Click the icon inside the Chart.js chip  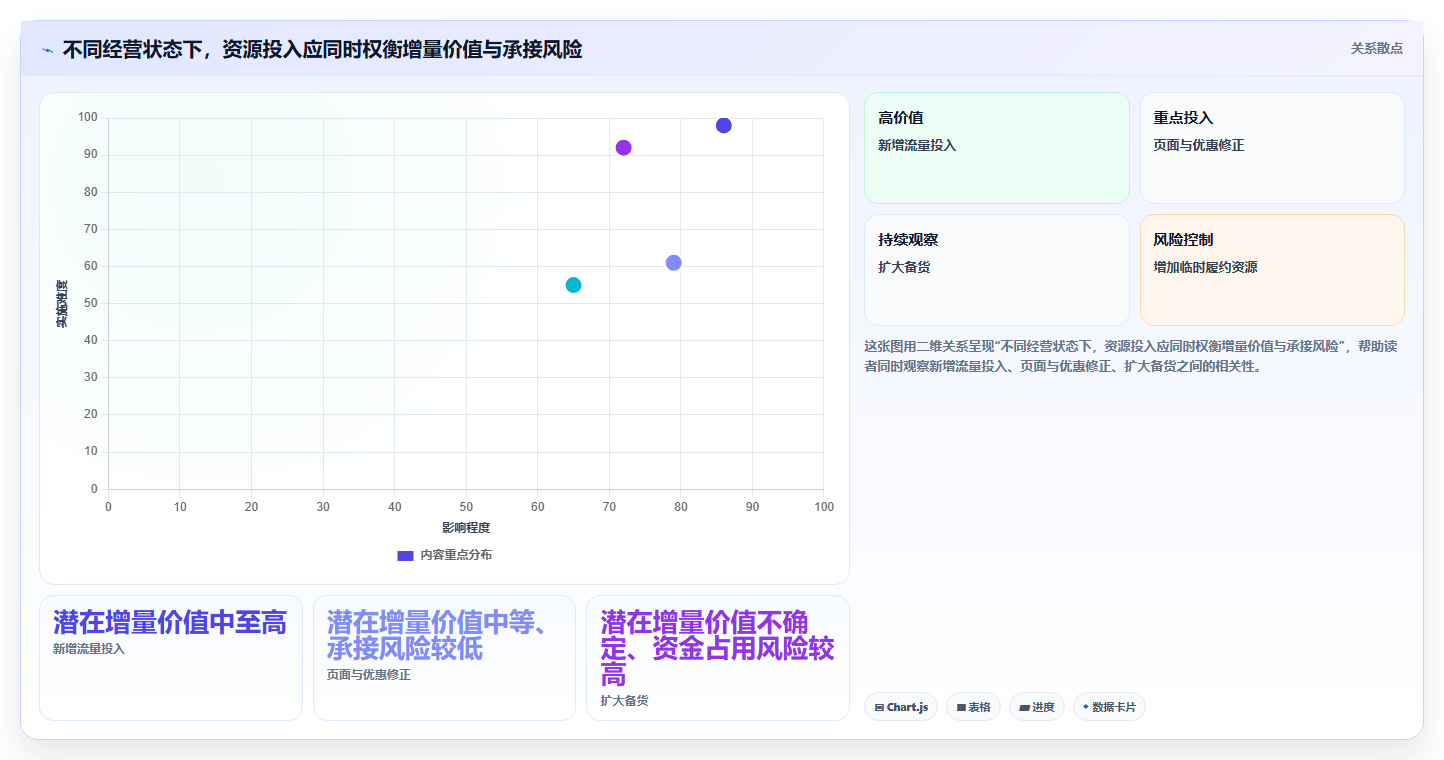pos(879,707)
